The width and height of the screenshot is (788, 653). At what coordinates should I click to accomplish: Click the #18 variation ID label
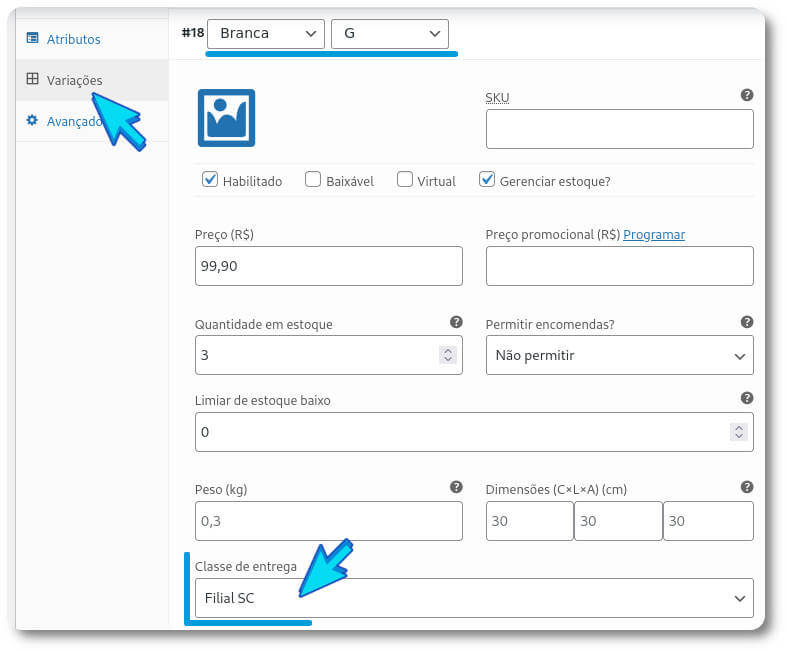tap(193, 33)
